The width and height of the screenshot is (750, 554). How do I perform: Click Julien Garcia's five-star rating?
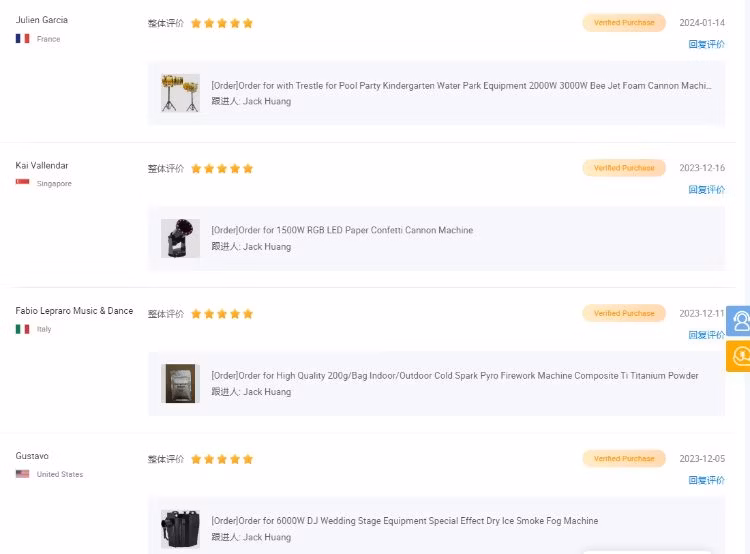221,23
